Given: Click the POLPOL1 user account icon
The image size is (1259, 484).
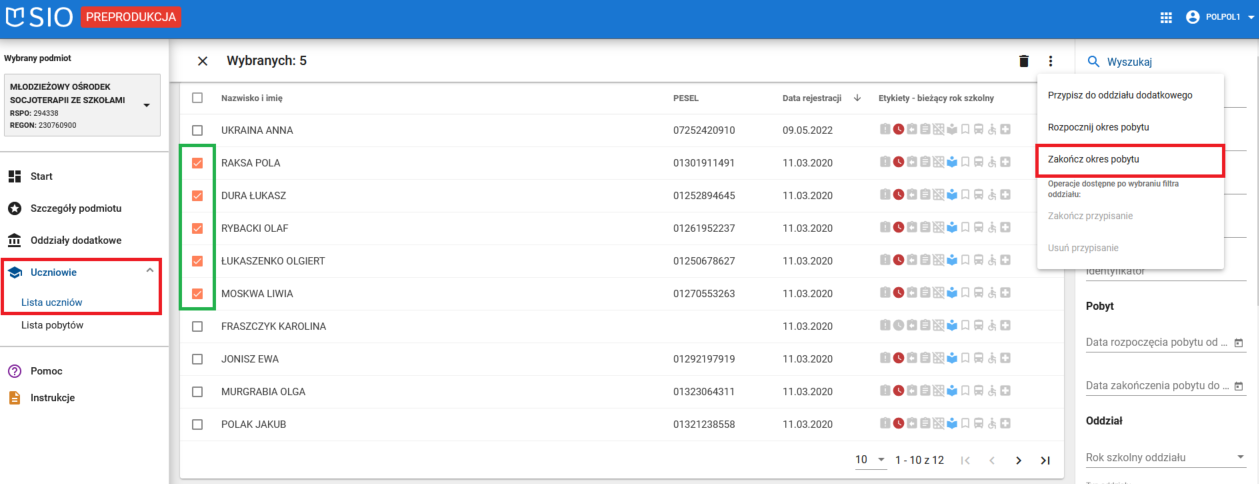Looking at the screenshot, I should click(1192, 17).
